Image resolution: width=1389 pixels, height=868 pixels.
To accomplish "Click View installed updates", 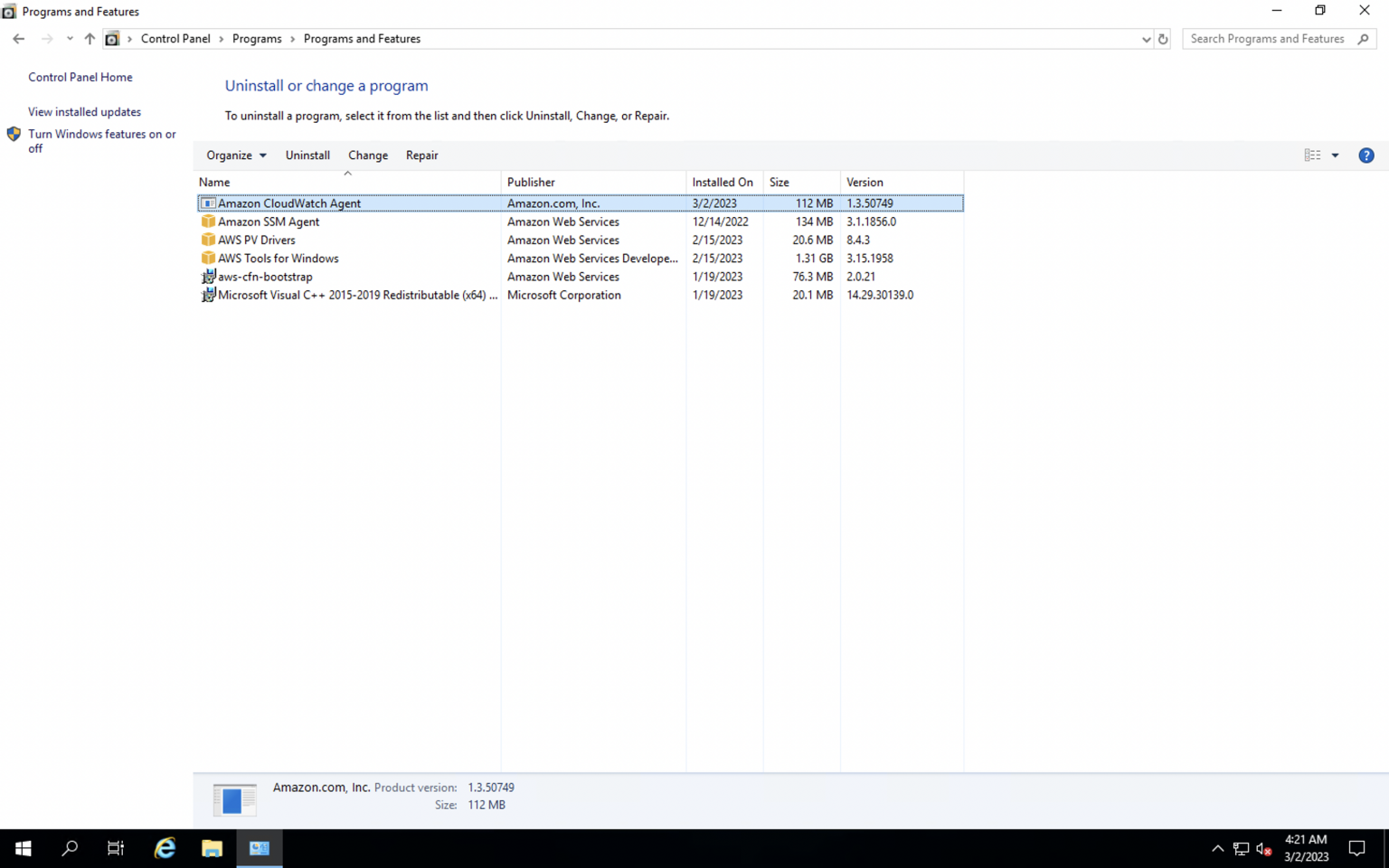I will coord(84,111).
